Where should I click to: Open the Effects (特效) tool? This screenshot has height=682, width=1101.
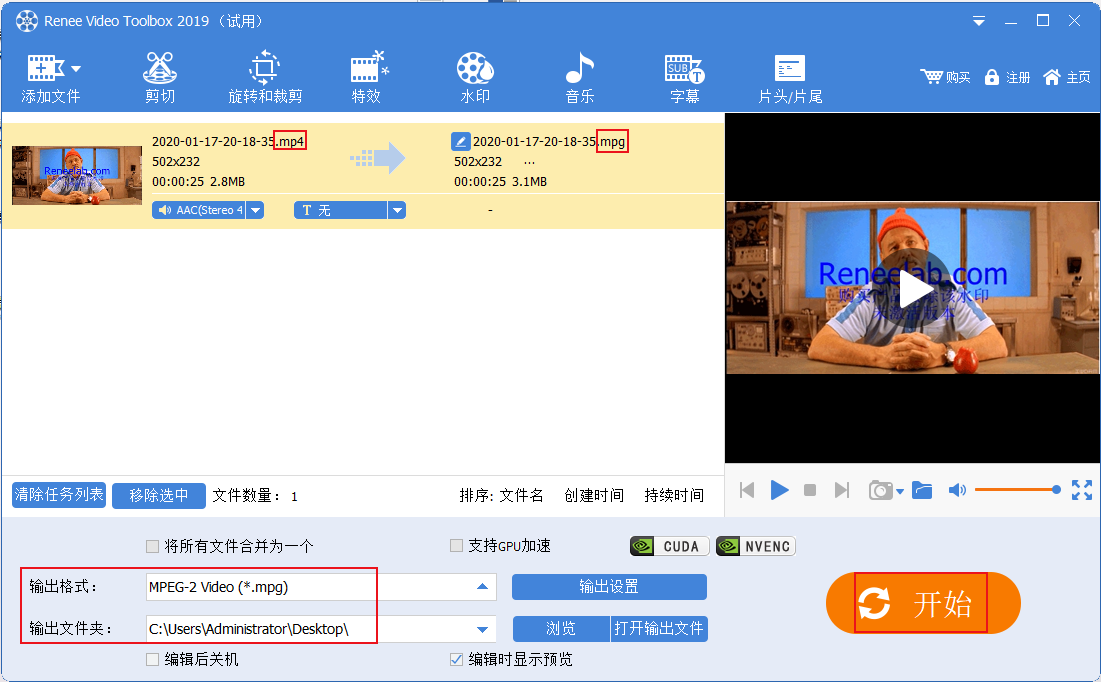click(x=368, y=78)
